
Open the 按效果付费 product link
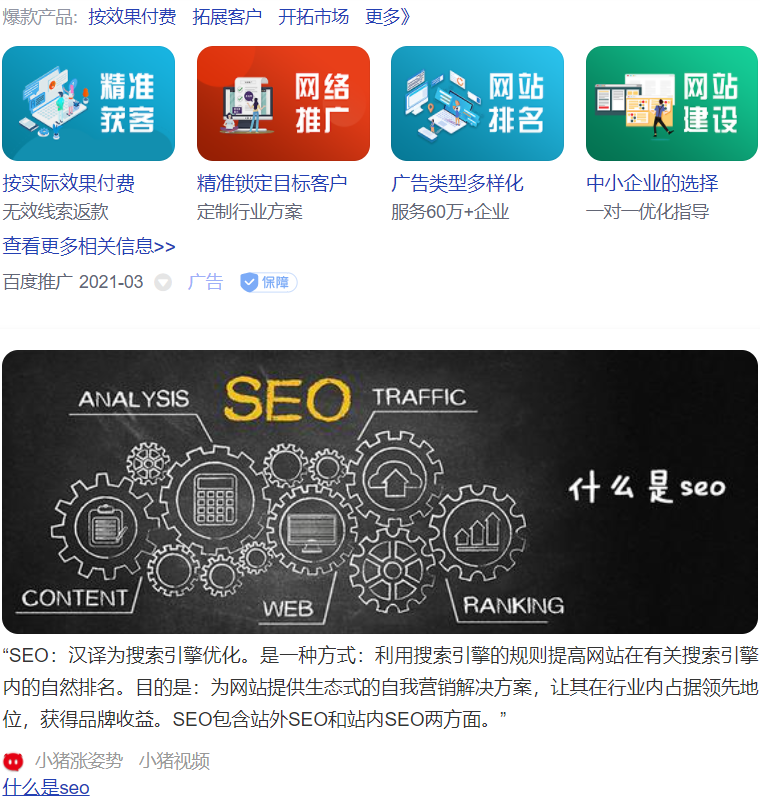click(x=132, y=16)
